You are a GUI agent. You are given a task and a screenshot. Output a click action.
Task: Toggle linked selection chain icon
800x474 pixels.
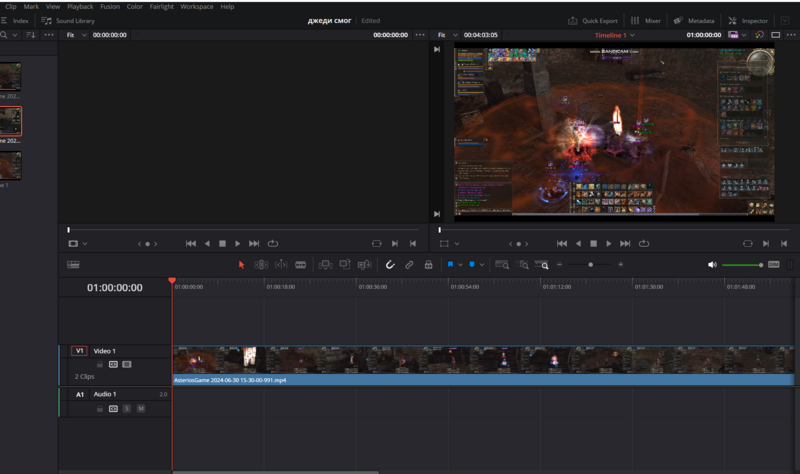tap(409, 265)
